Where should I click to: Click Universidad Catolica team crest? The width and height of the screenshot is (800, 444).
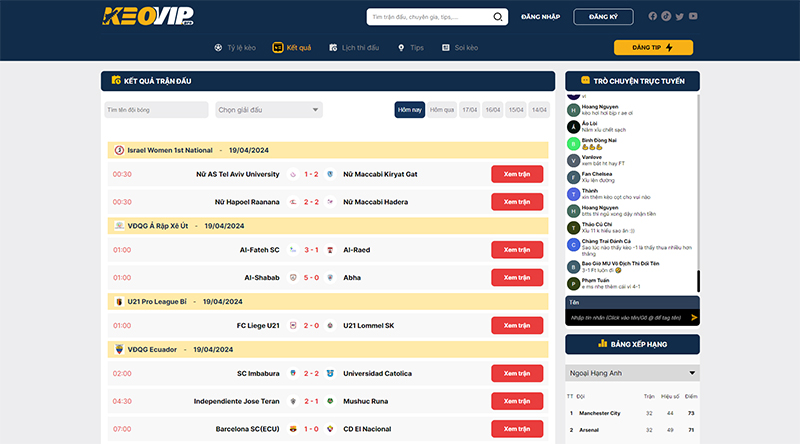click(x=330, y=374)
